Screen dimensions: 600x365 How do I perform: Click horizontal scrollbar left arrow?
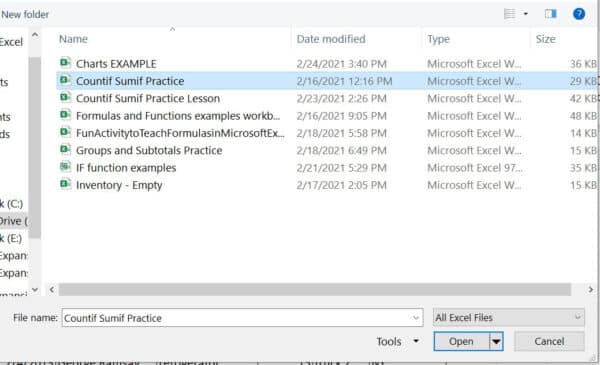click(x=52, y=290)
